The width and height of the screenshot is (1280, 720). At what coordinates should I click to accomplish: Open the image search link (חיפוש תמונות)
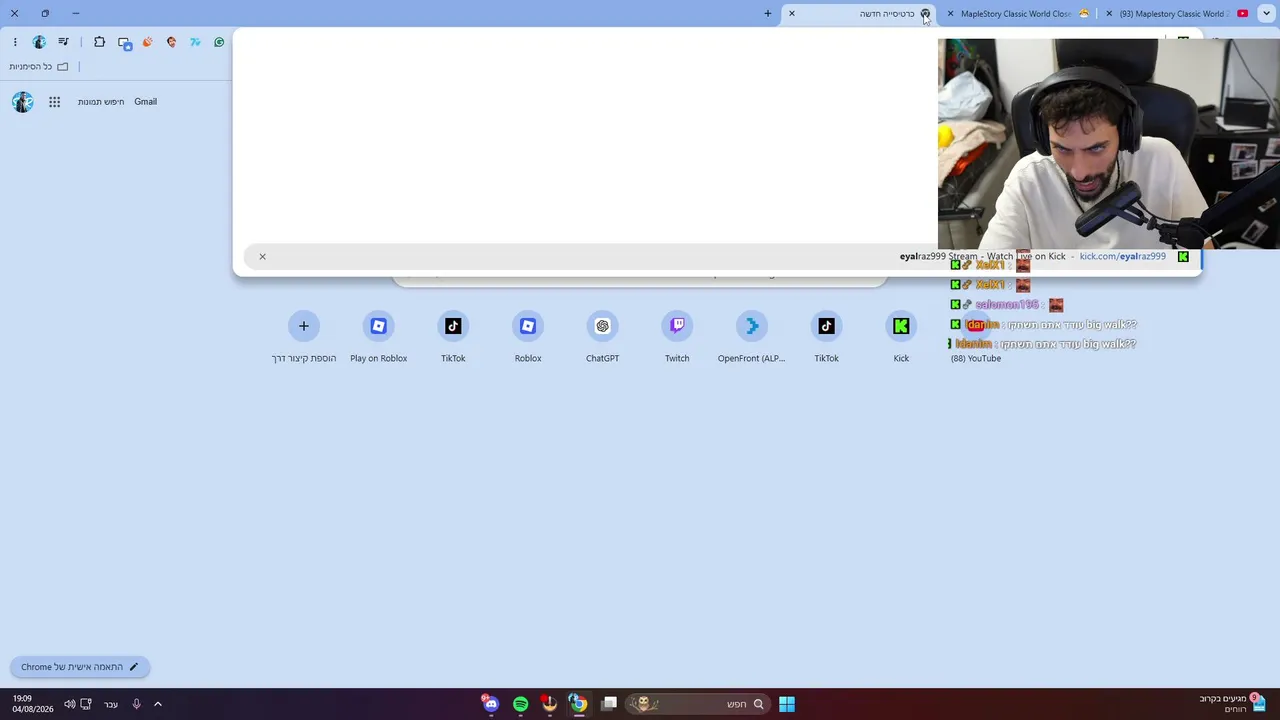pos(101,101)
